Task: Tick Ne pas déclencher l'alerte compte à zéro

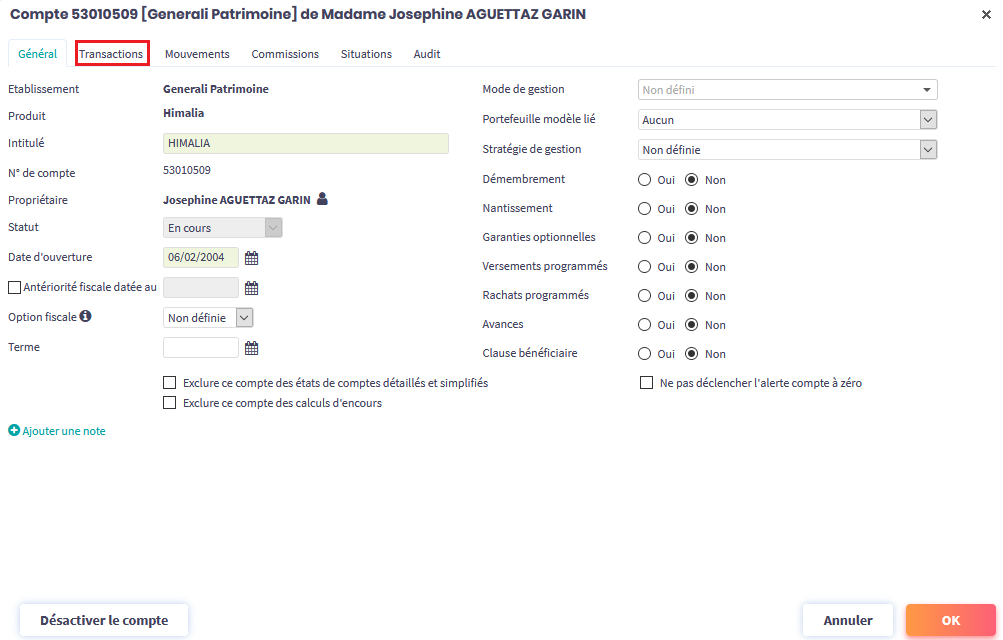Action: (x=646, y=383)
